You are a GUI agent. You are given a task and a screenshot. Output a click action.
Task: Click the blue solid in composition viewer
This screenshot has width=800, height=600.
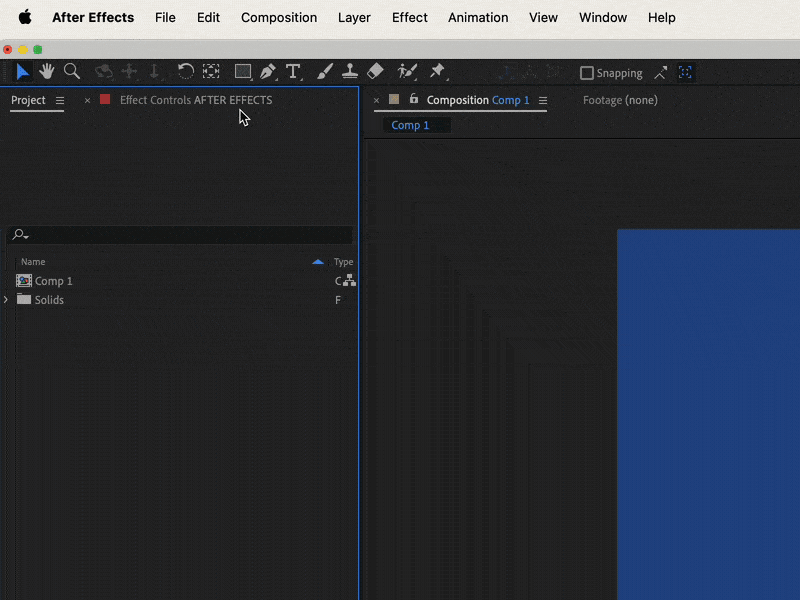click(x=708, y=414)
